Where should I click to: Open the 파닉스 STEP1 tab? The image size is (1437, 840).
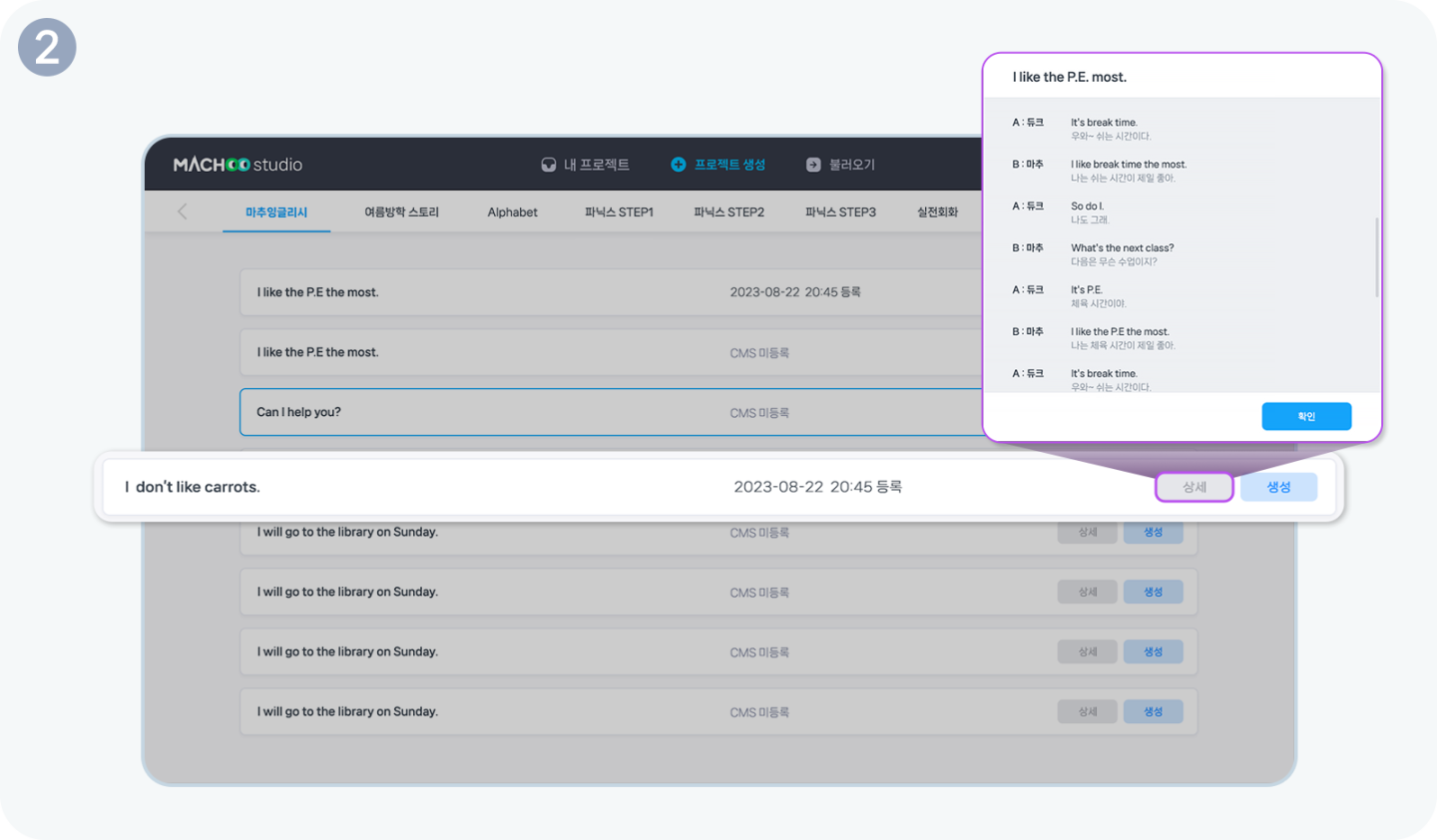tap(619, 212)
